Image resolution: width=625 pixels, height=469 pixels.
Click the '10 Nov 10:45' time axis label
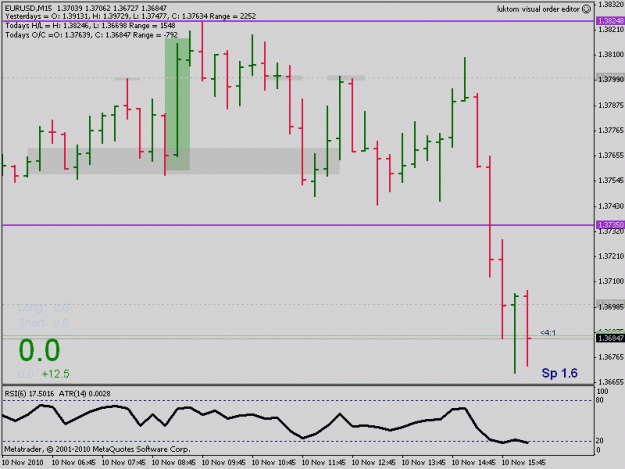273,463
